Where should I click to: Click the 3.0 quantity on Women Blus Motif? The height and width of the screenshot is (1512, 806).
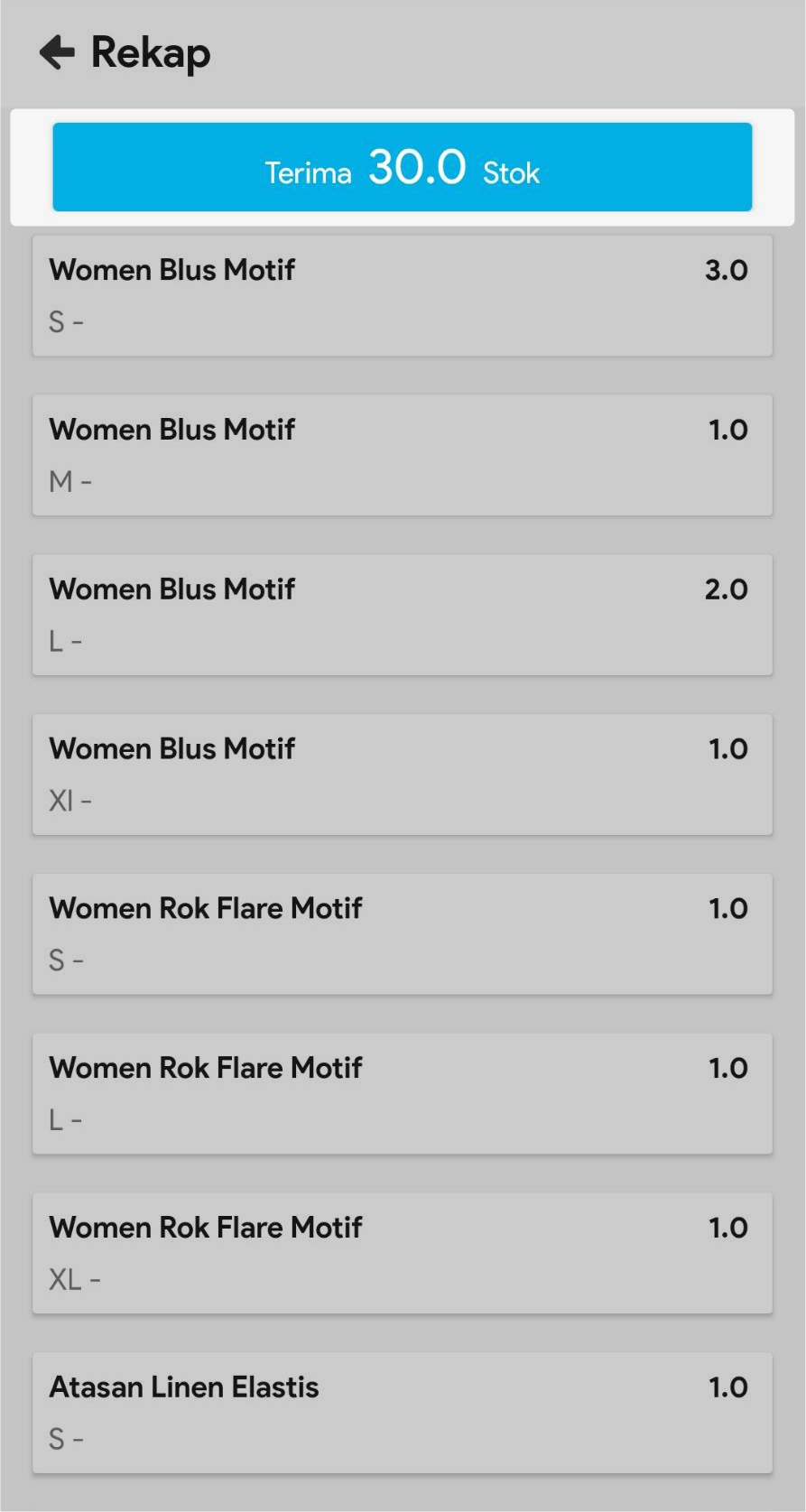point(726,270)
